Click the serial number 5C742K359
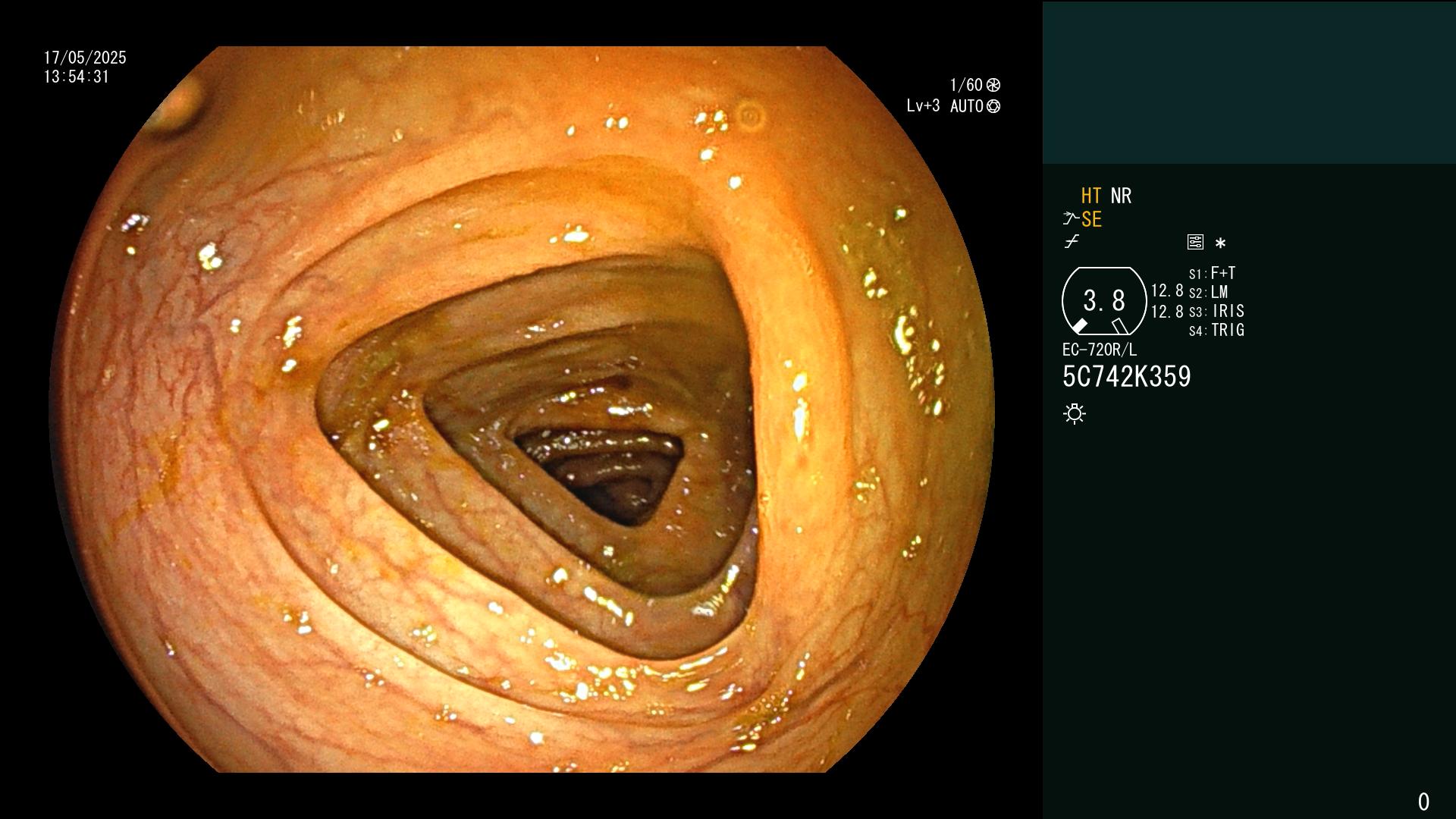This screenshot has width=1456, height=819. (x=1127, y=376)
